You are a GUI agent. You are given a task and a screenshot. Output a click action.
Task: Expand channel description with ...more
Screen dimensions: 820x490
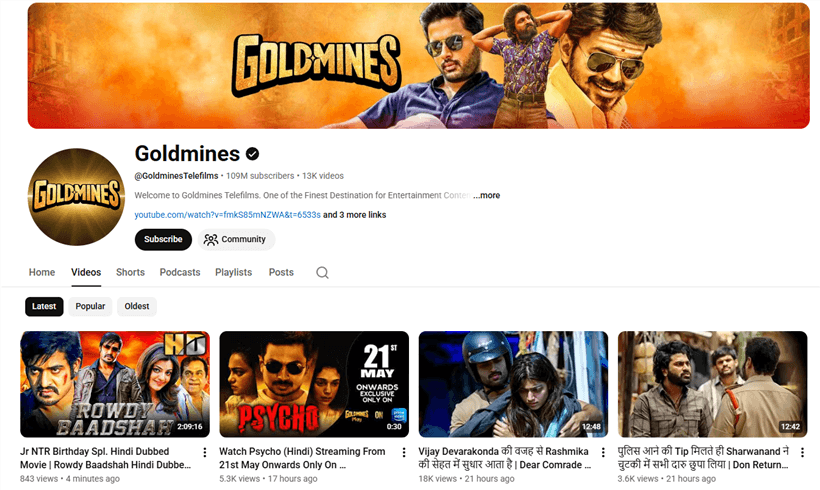487,196
